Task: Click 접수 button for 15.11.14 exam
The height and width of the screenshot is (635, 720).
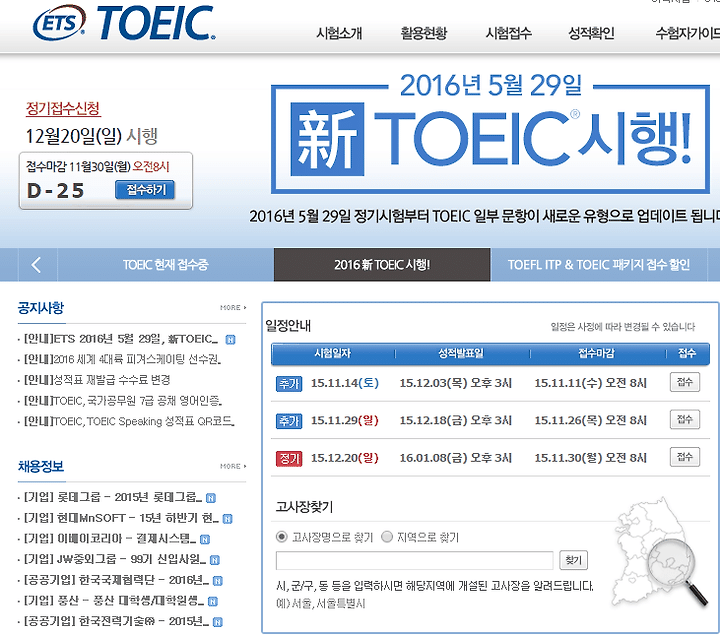Action: coord(685,382)
